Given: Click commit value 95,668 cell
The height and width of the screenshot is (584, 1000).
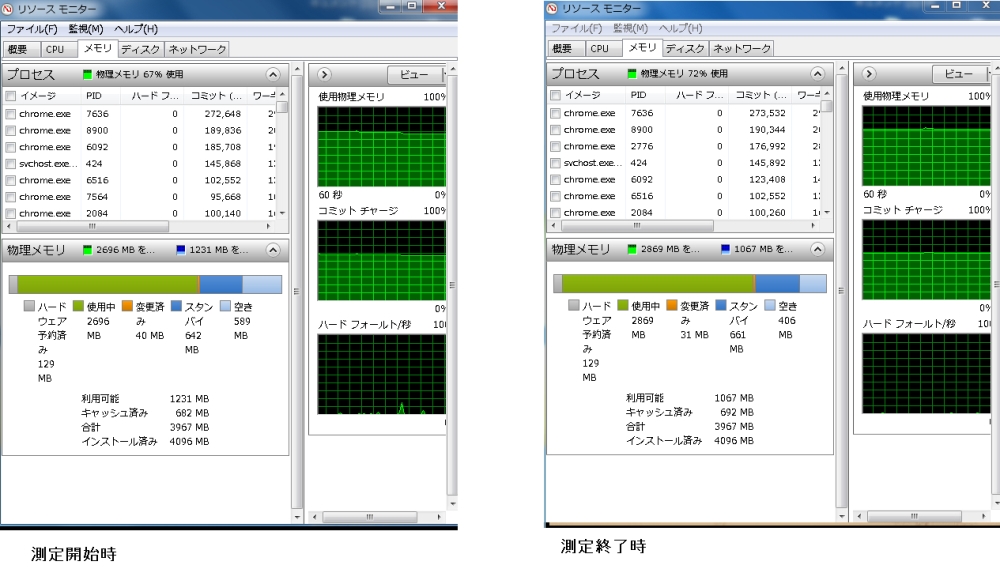Looking at the screenshot, I should click(x=225, y=197).
